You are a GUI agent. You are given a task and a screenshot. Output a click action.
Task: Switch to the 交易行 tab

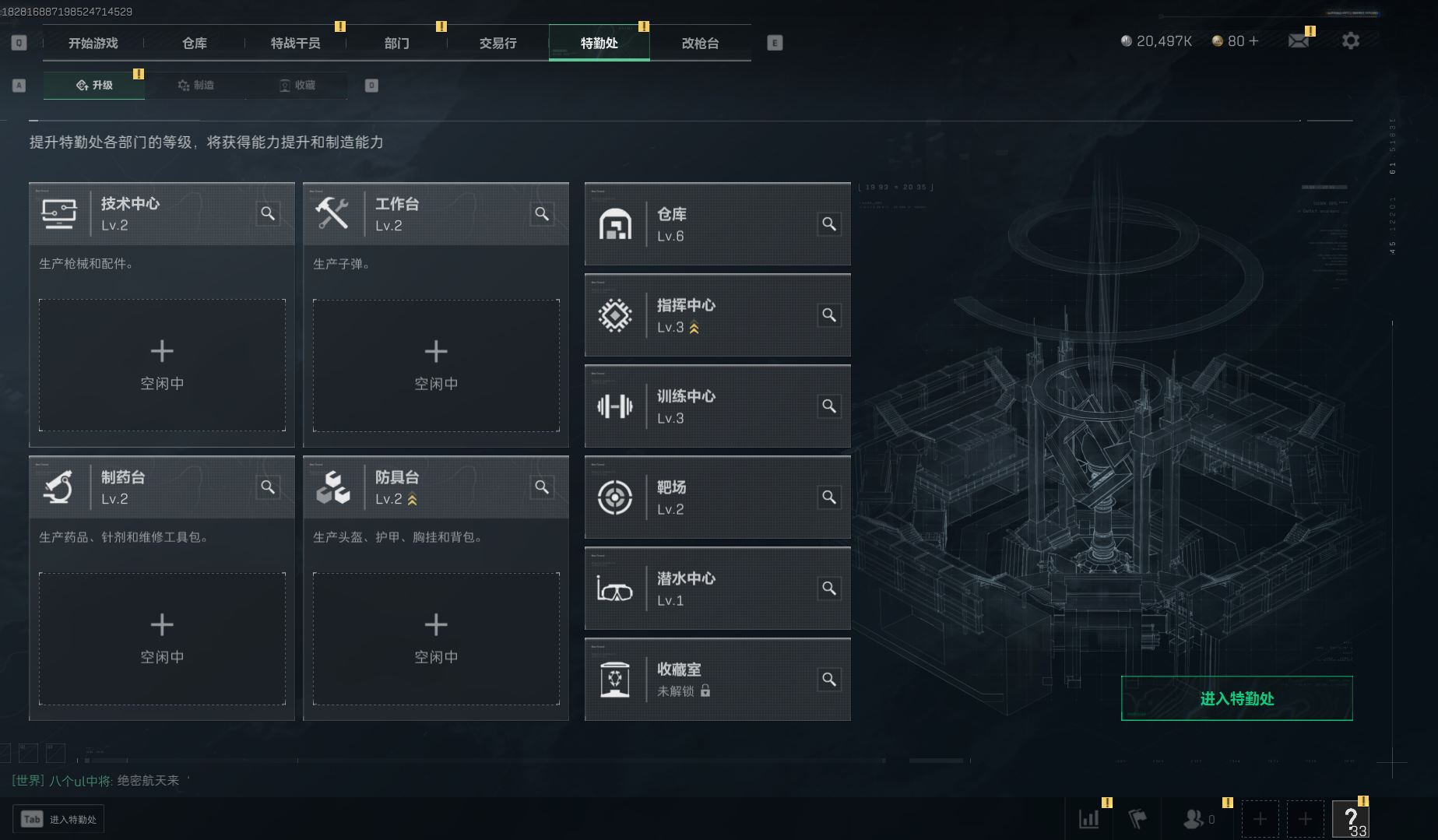498,43
